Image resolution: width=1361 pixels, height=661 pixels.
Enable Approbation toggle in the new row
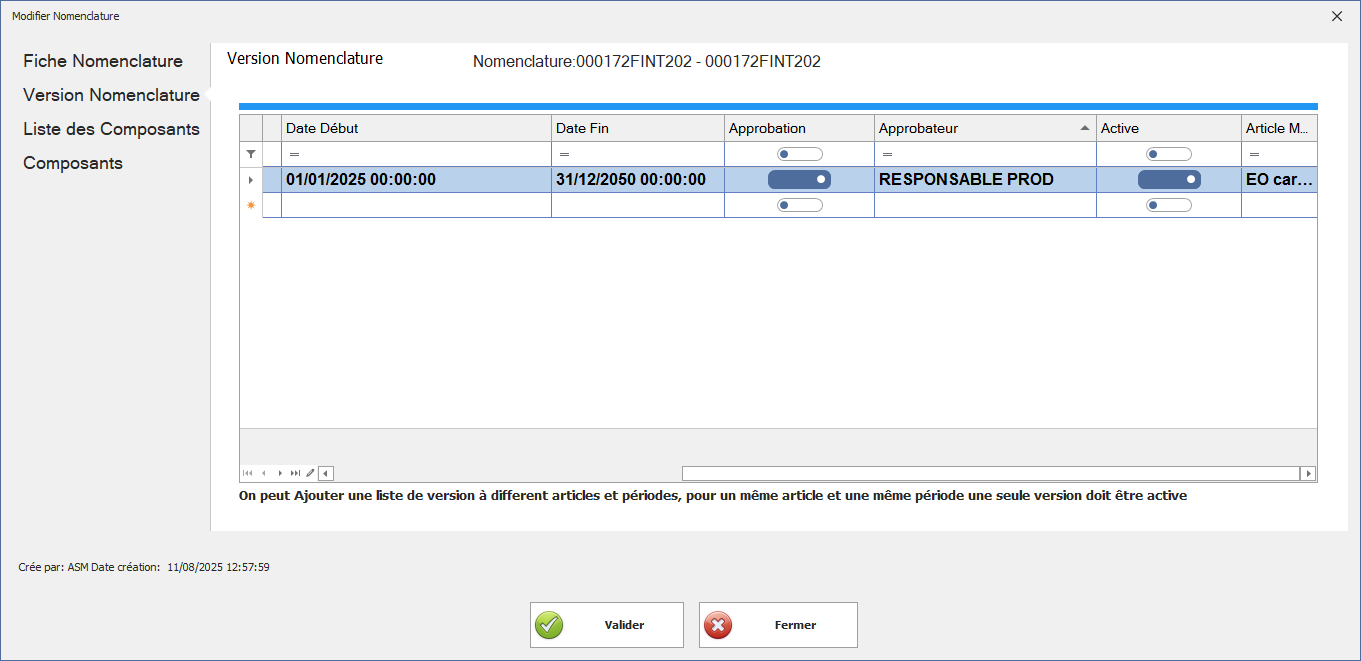[x=799, y=205]
